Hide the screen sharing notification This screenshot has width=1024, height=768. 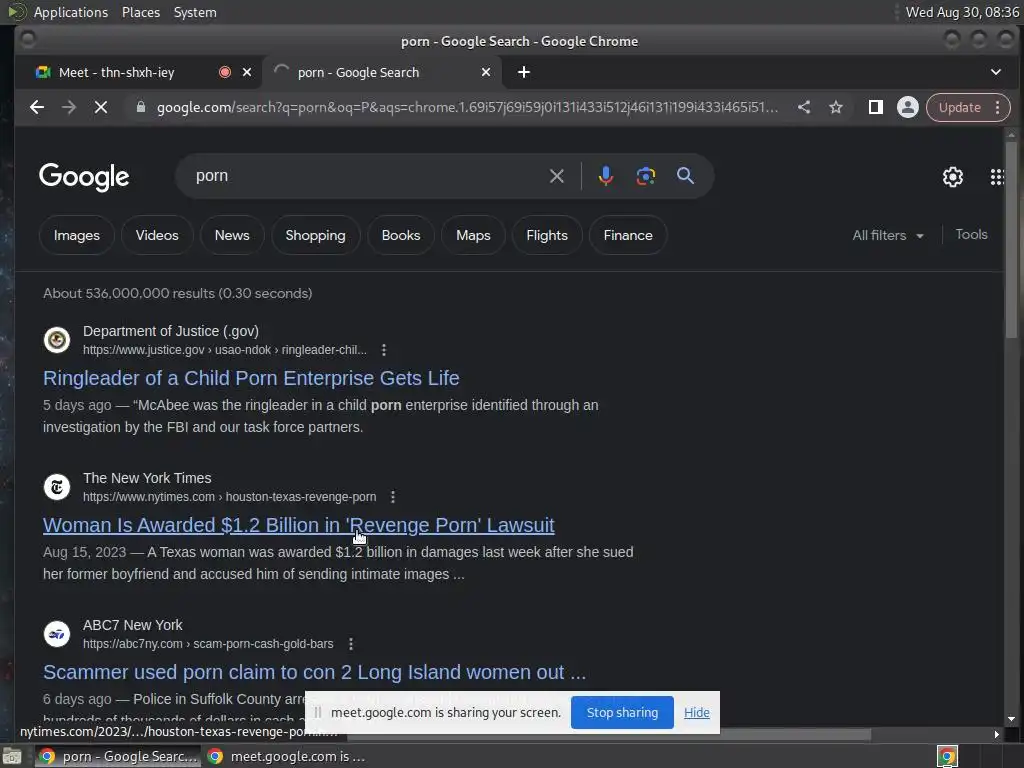tap(696, 712)
